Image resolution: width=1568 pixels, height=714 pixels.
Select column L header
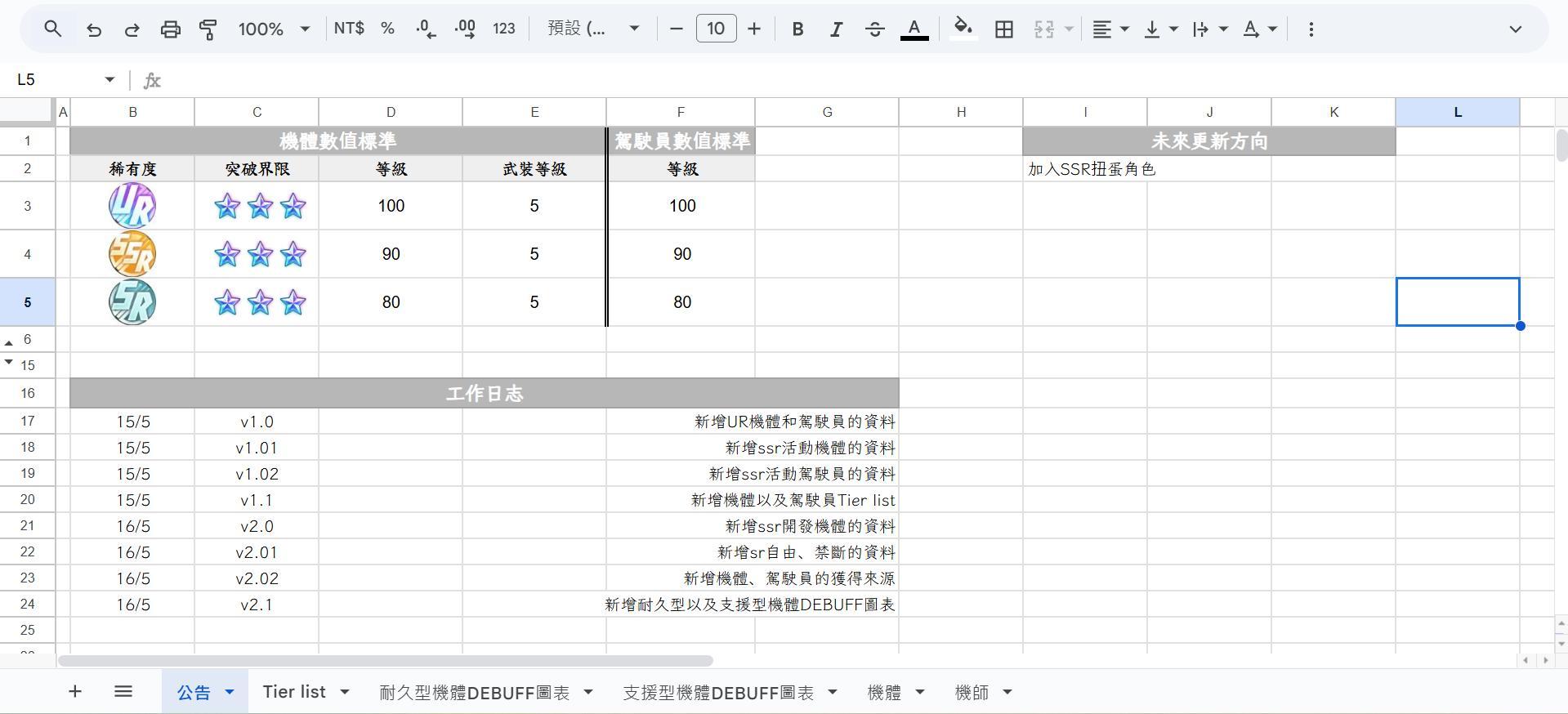coord(1458,112)
